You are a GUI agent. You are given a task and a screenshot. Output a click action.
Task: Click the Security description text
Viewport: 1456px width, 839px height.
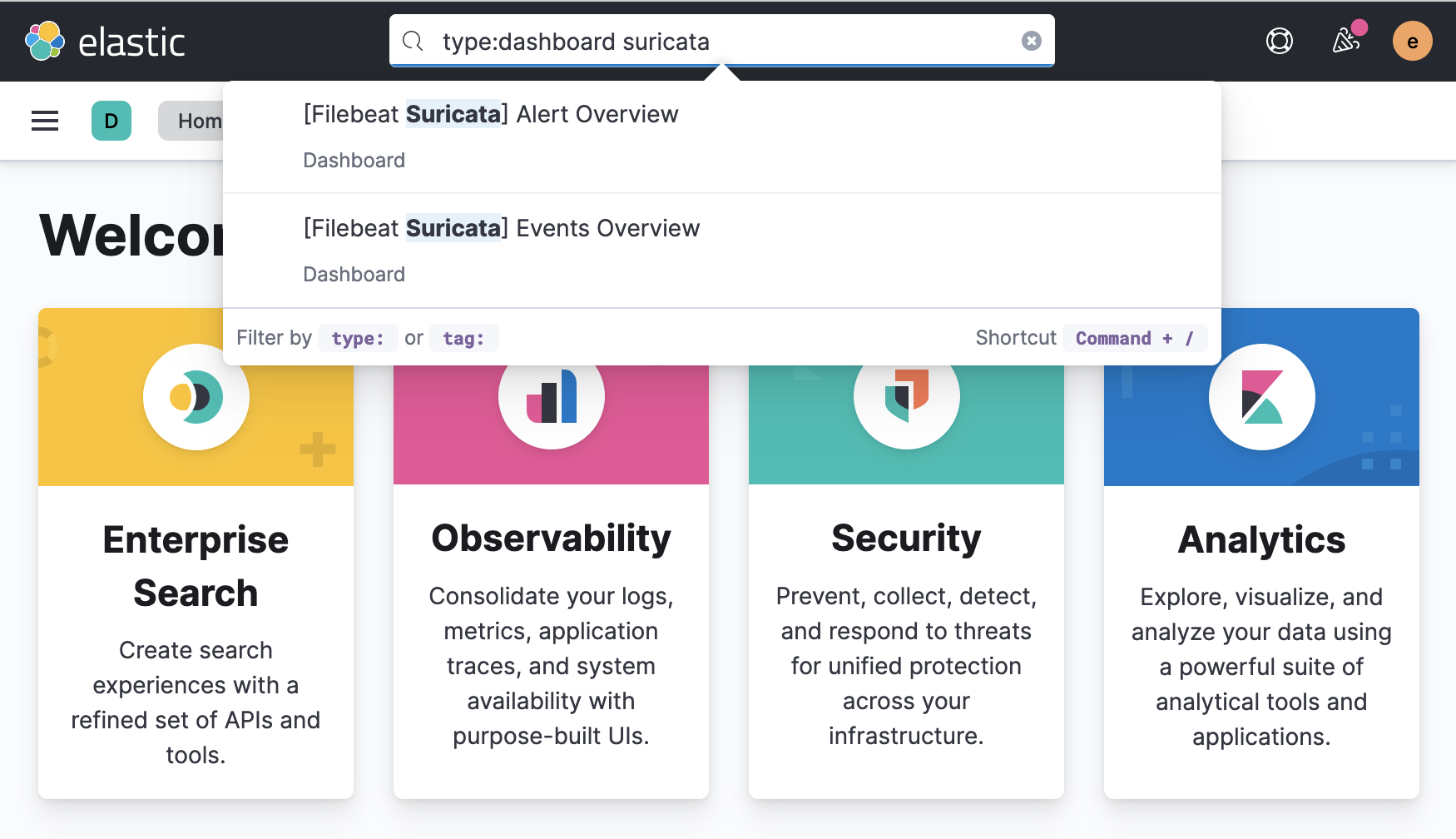(x=907, y=666)
